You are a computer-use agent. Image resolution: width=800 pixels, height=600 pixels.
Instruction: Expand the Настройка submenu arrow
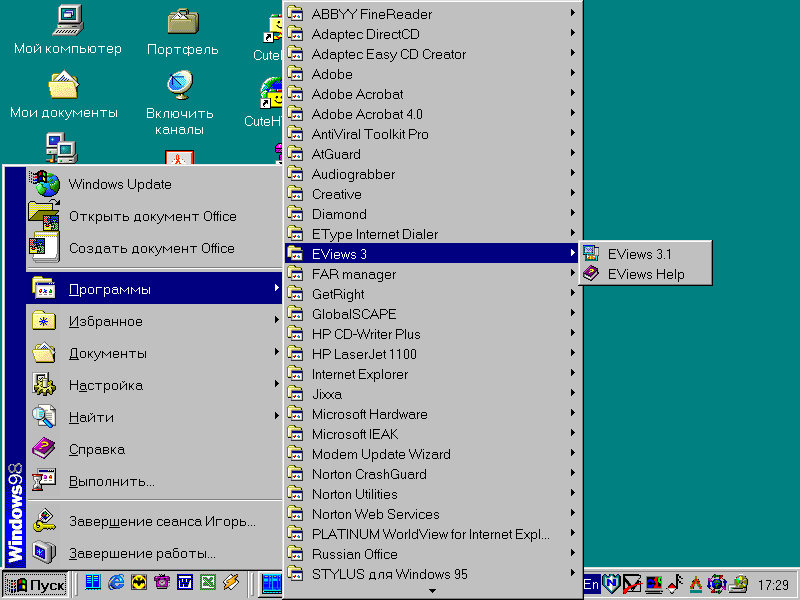pos(276,384)
